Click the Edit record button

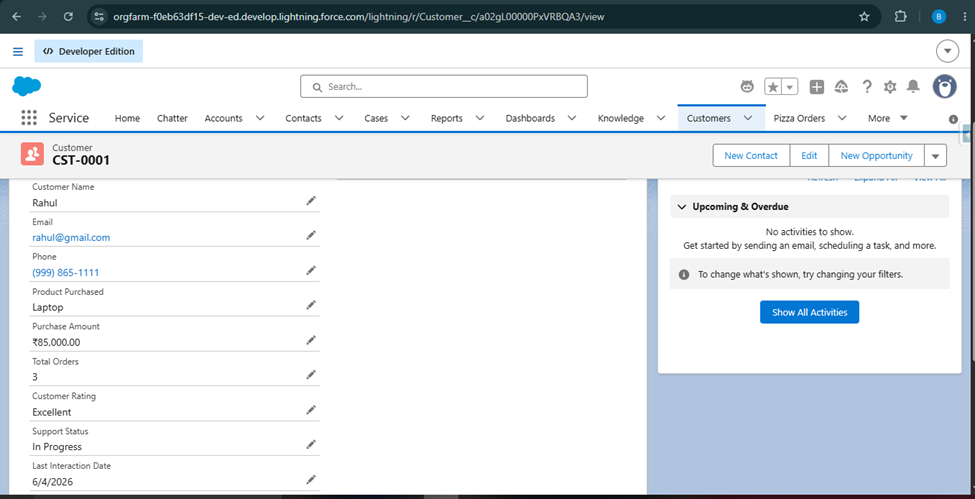point(809,156)
